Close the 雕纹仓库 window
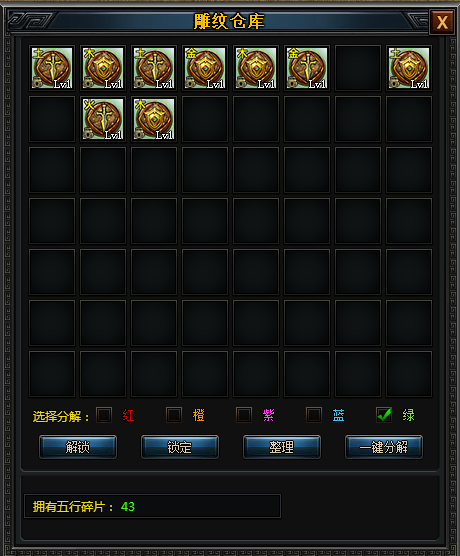The image size is (460, 556). point(442,23)
